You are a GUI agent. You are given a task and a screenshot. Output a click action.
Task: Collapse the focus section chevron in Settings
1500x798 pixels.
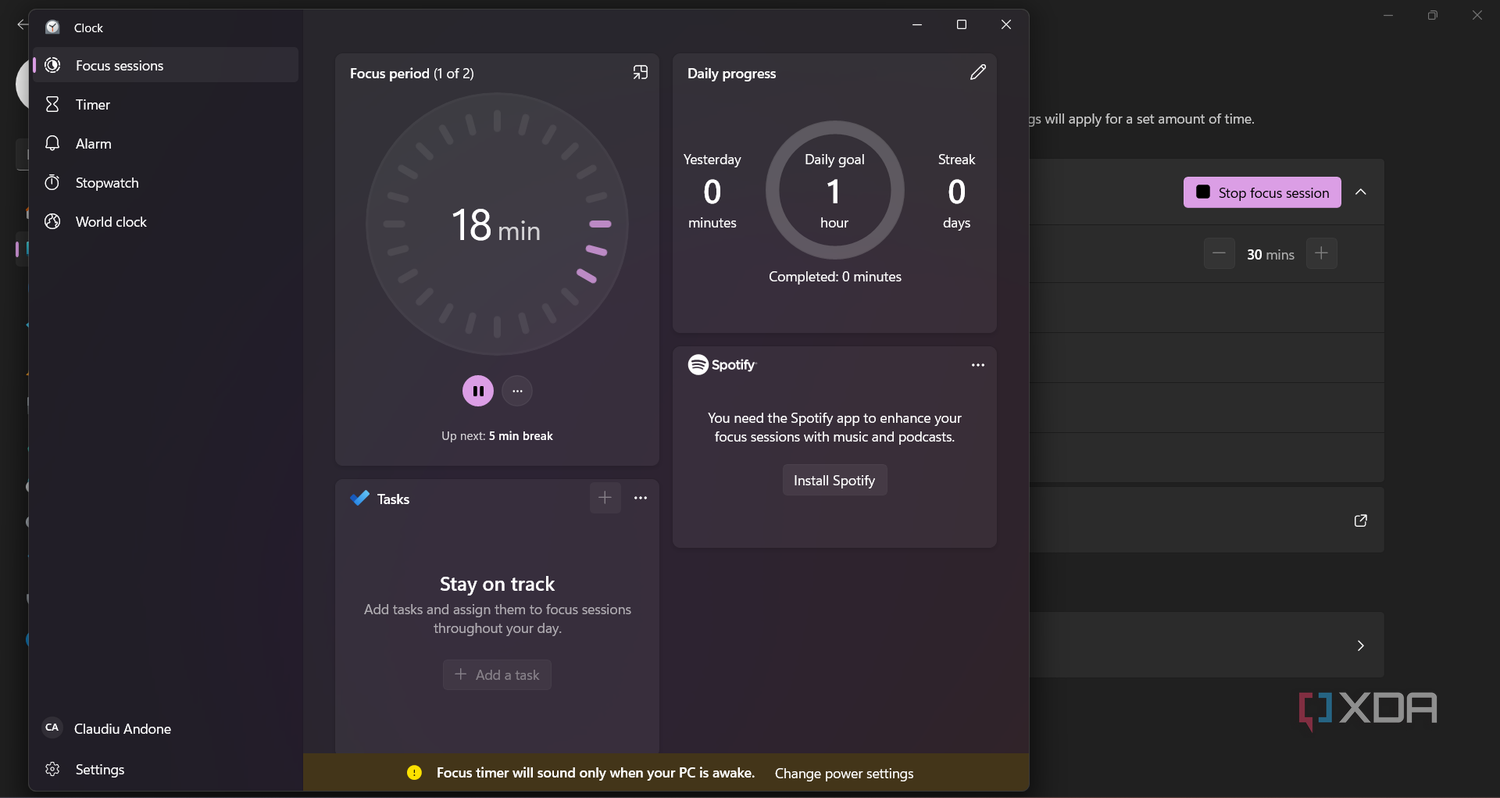point(1361,192)
